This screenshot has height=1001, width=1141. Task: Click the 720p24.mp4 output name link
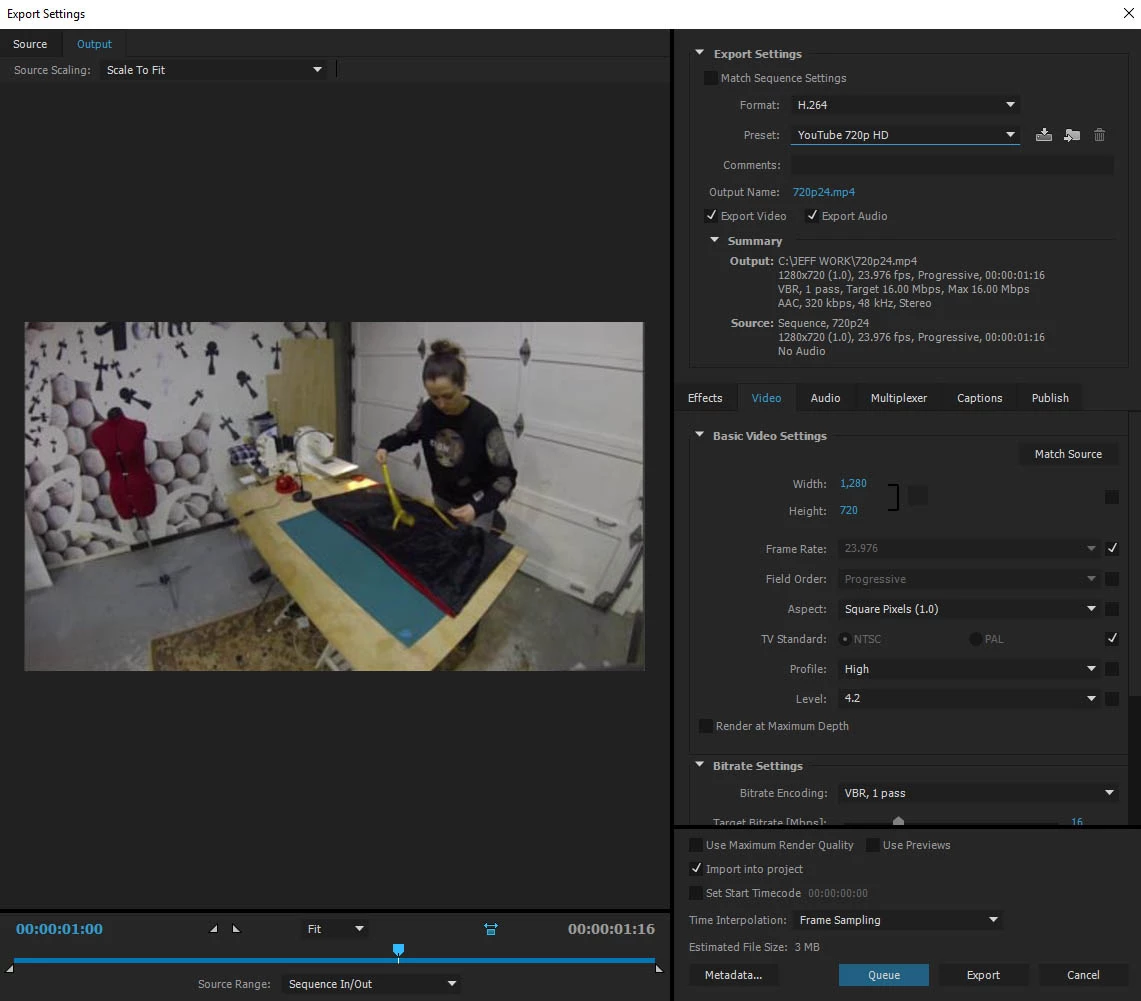(x=824, y=192)
